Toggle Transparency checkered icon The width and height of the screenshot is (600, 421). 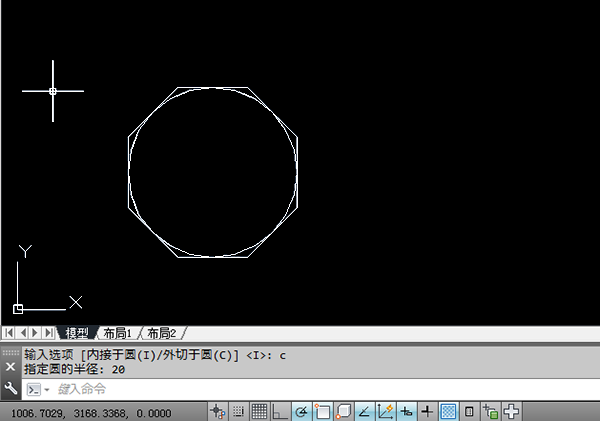[x=448, y=412]
